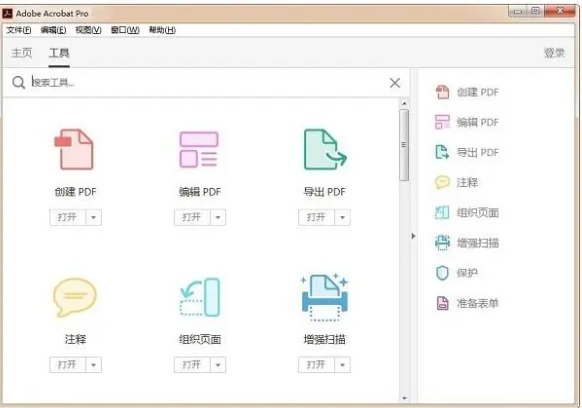Image resolution: width=582 pixels, height=408 pixels.
Task: Open the 文件(F) menu
Action: tap(19, 30)
